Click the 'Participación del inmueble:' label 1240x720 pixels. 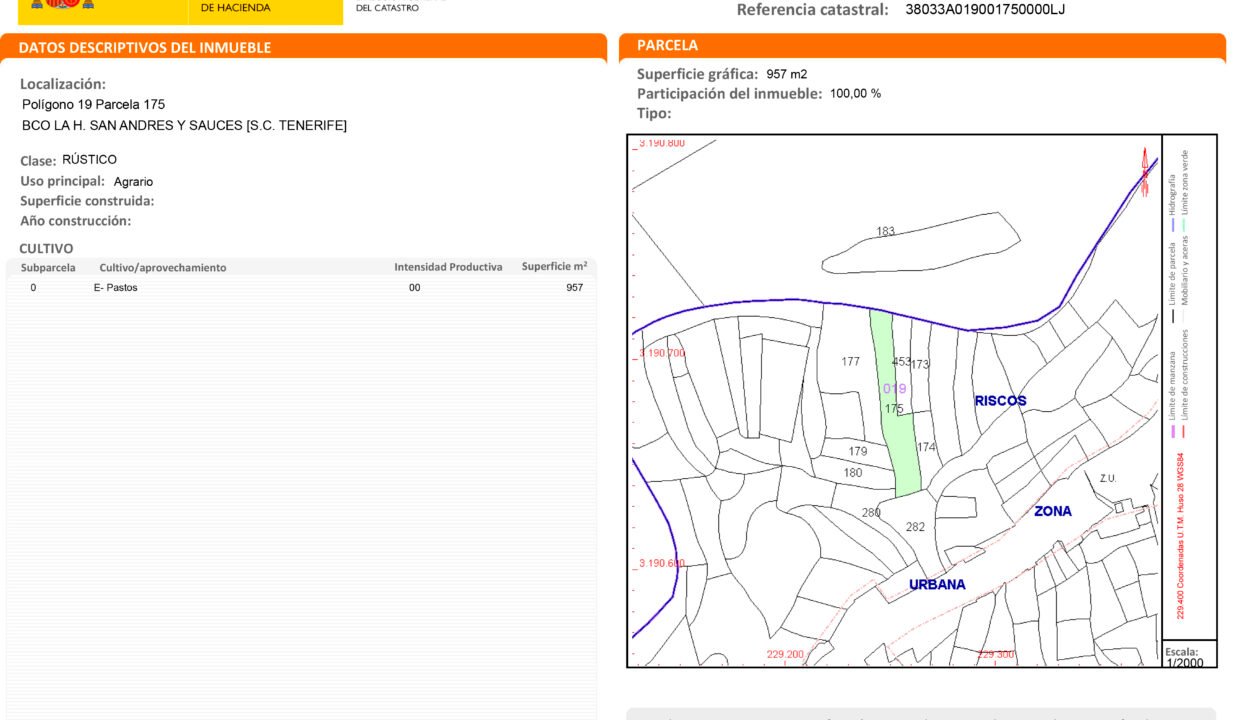(730, 94)
